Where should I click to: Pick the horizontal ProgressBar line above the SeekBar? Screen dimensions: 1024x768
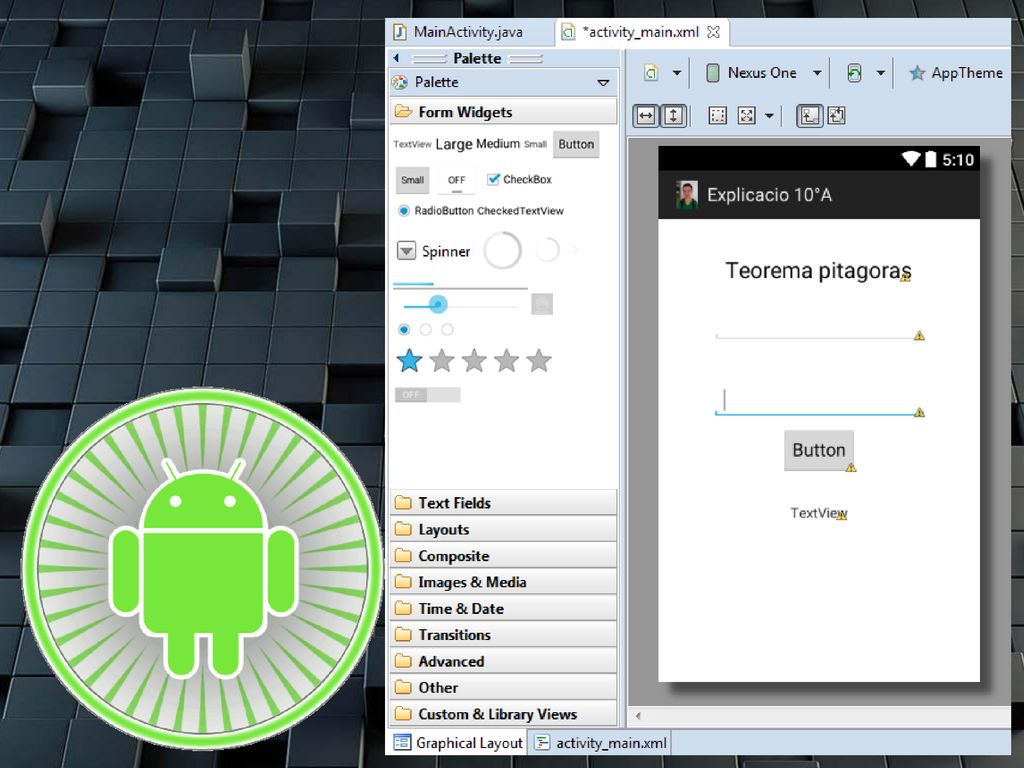(460, 285)
